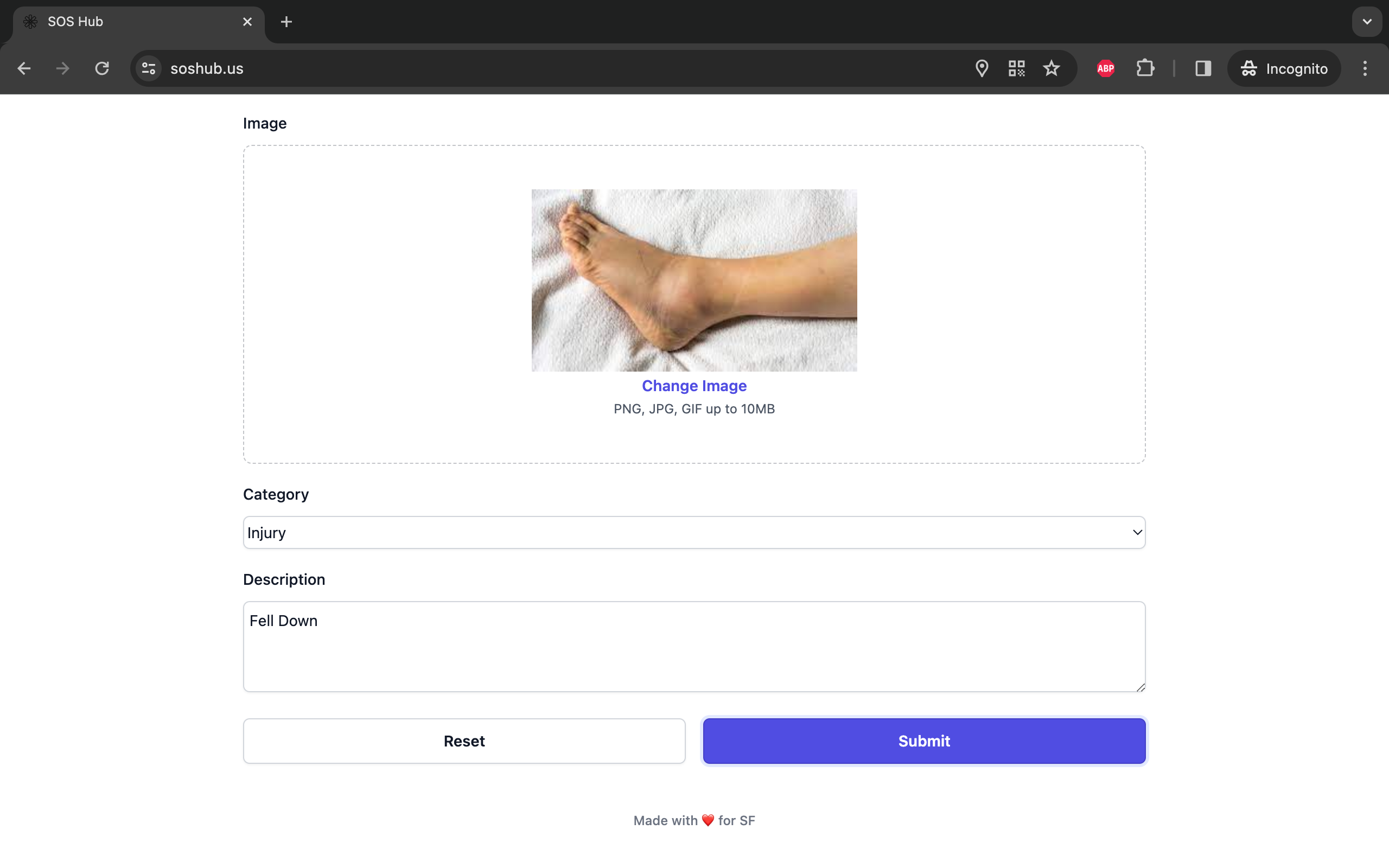1389x868 pixels.
Task: Click the location sharing icon in the toolbar
Action: pyautogui.click(x=981, y=68)
